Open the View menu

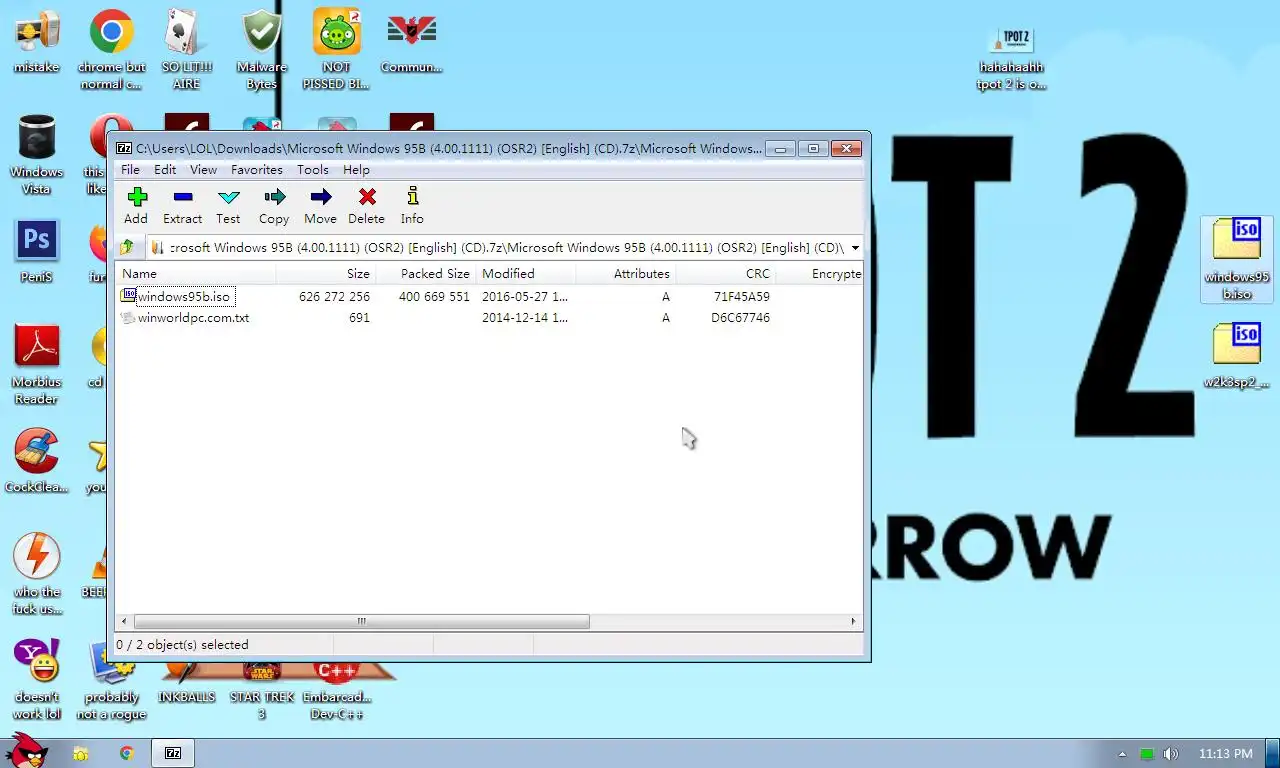pos(203,170)
